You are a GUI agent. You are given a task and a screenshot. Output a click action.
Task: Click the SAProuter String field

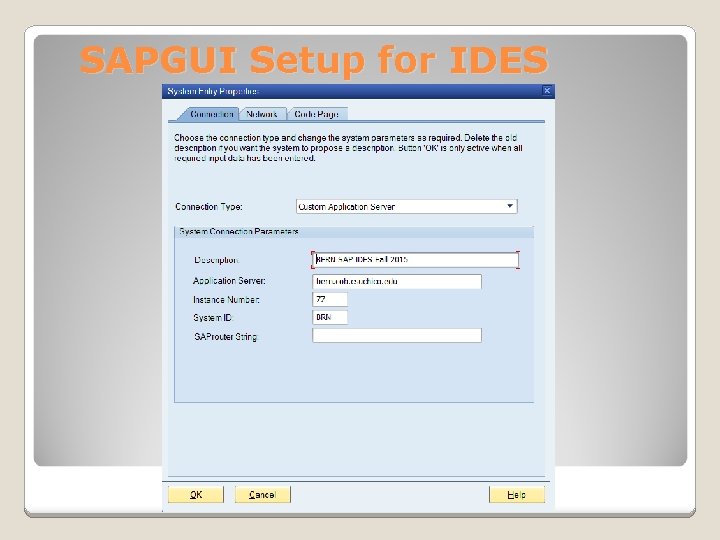click(397, 336)
